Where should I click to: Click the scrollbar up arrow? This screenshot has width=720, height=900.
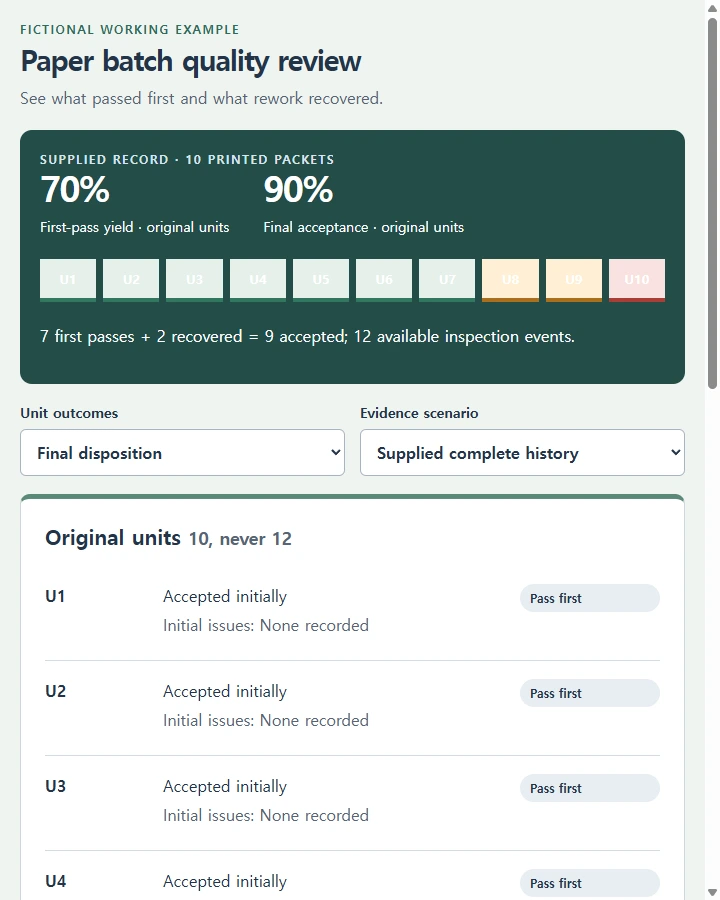[x=713, y=7]
